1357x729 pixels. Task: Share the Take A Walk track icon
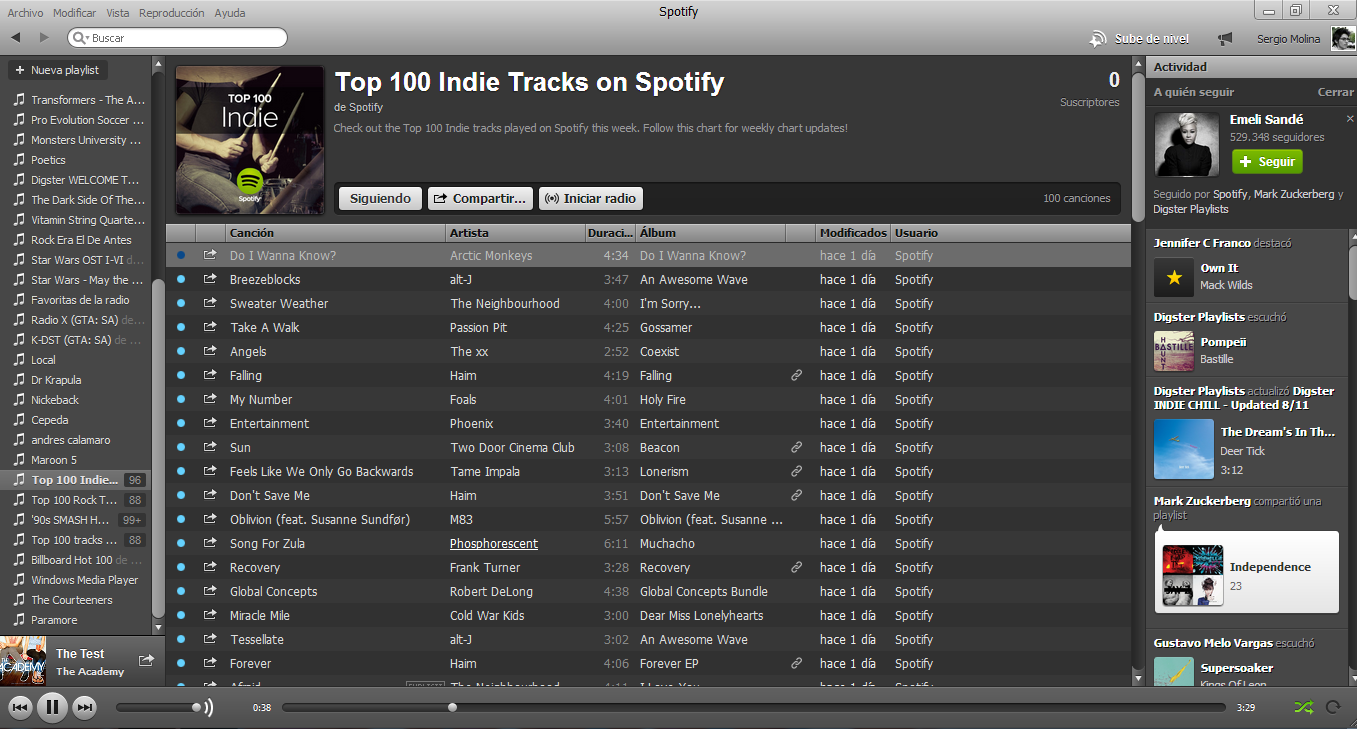(210, 327)
